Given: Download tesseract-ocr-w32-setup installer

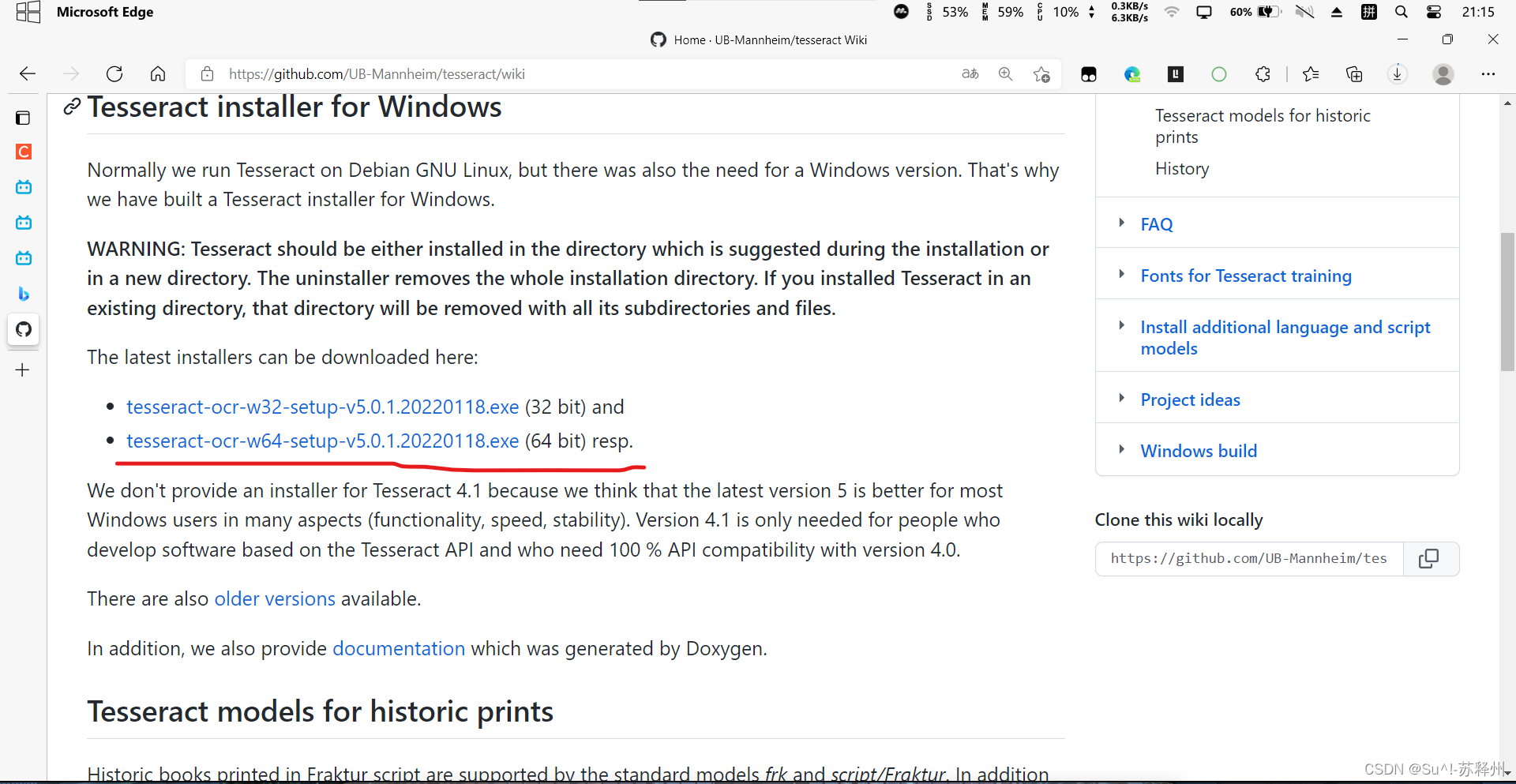Looking at the screenshot, I should tap(322, 407).
